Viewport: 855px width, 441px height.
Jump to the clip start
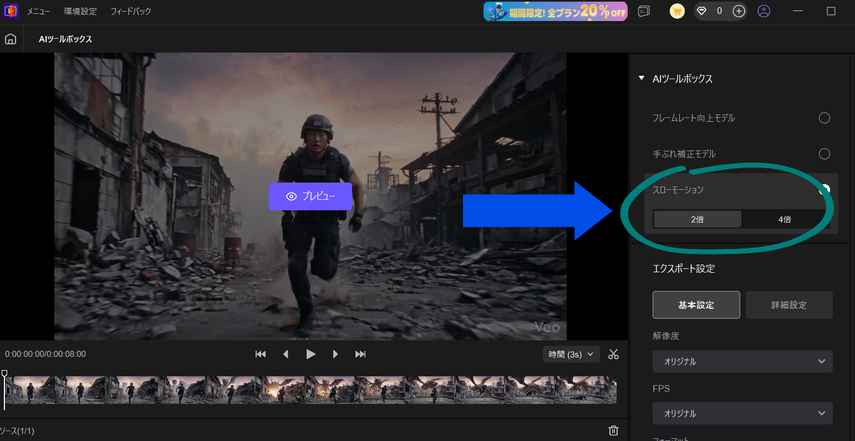[x=261, y=354]
